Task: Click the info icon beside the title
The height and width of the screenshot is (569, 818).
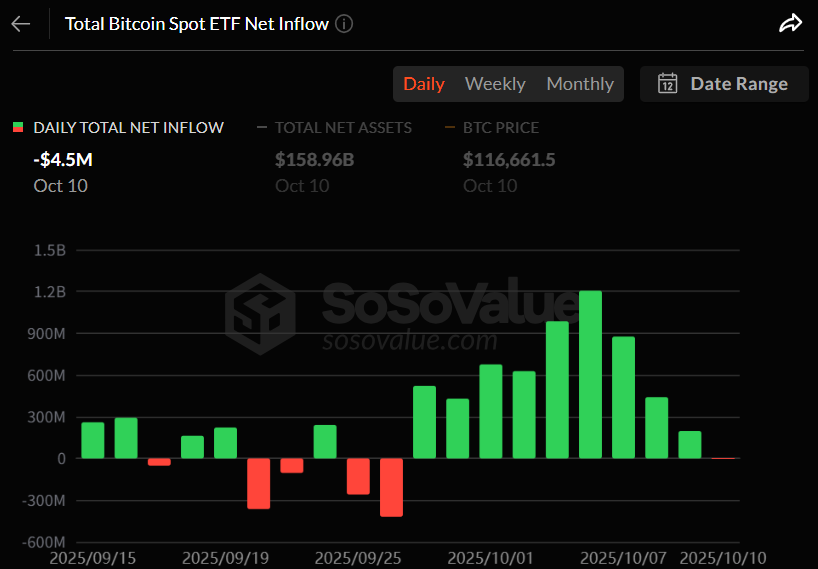Action: 344,24
